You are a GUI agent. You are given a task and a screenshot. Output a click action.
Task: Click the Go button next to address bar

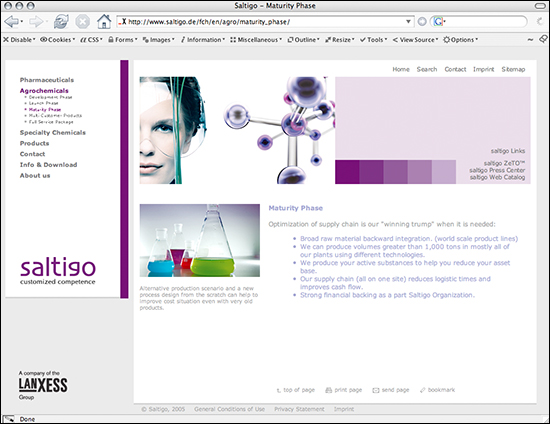(422, 22)
